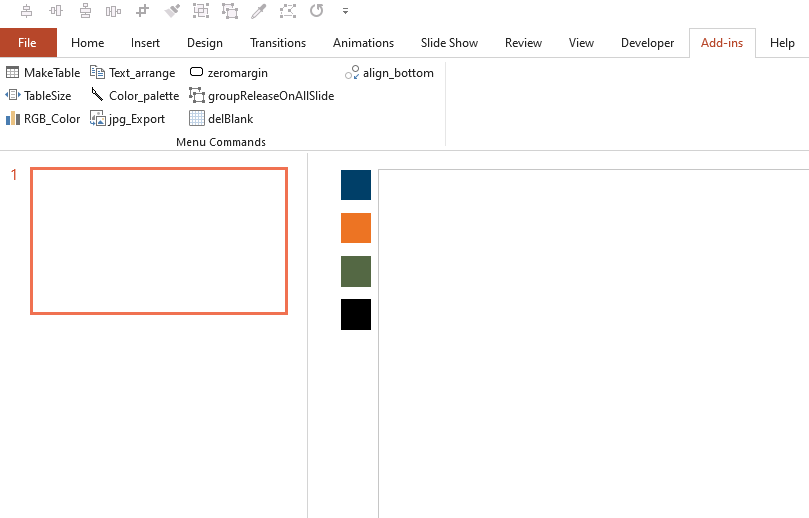Click the Distribute Horizontally icon
809x518 pixels.
pos(114,11)
